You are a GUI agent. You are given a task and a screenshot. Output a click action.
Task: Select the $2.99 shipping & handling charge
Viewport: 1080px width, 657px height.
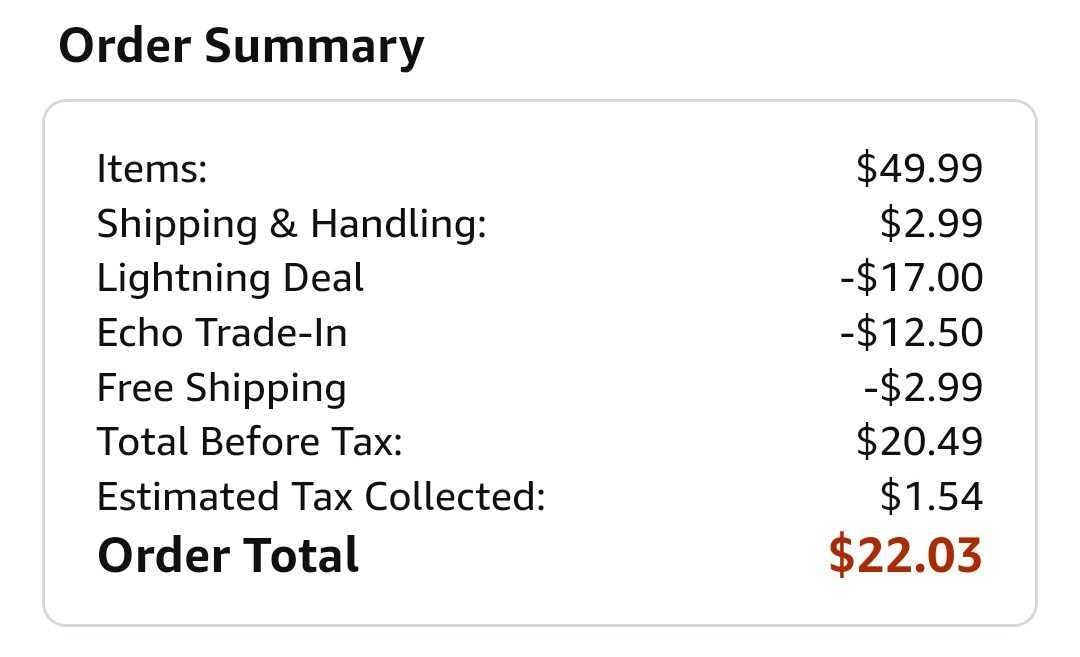pos(931,223)
